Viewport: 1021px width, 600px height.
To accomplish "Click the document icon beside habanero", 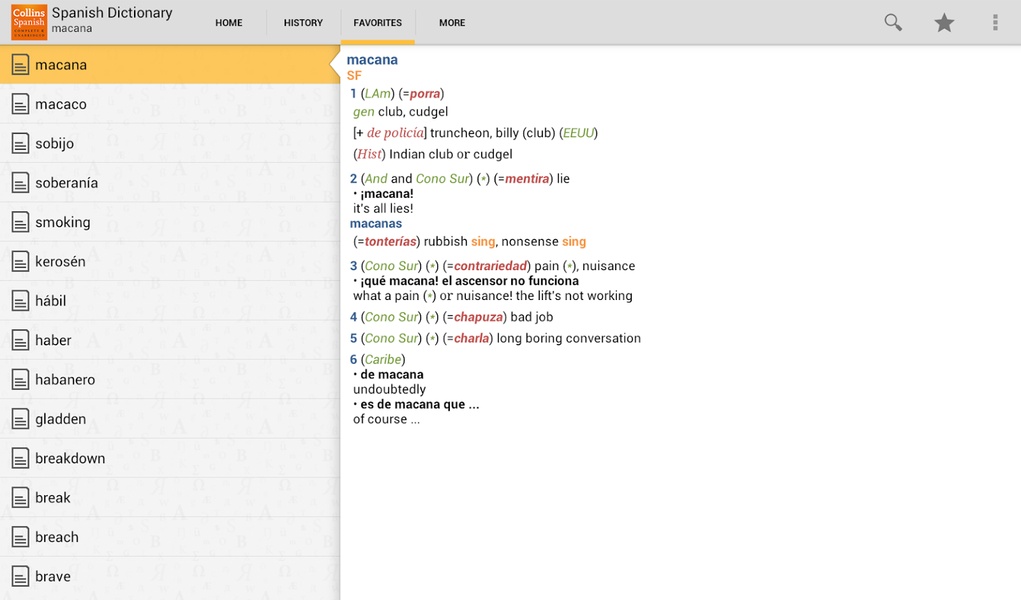I will tap(20, 380).
